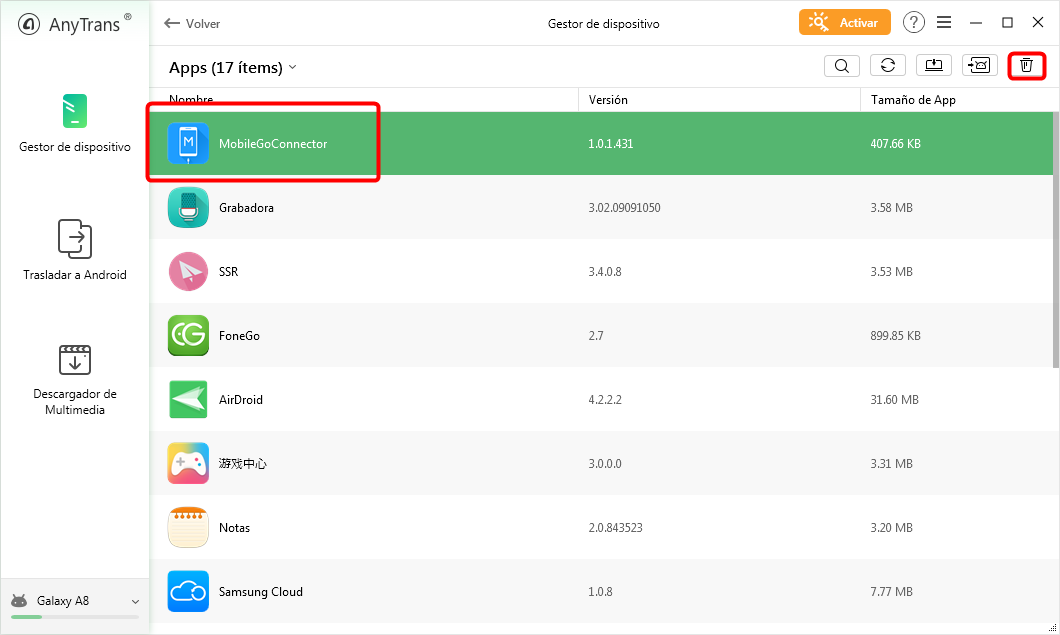Click the trash delete icon in toolbar

[1026, 66]
